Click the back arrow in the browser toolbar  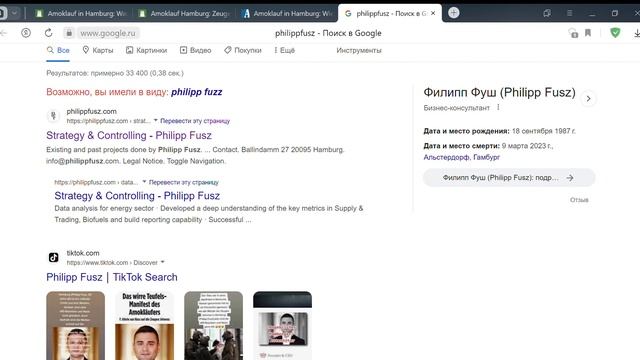[x=3, y=33]
